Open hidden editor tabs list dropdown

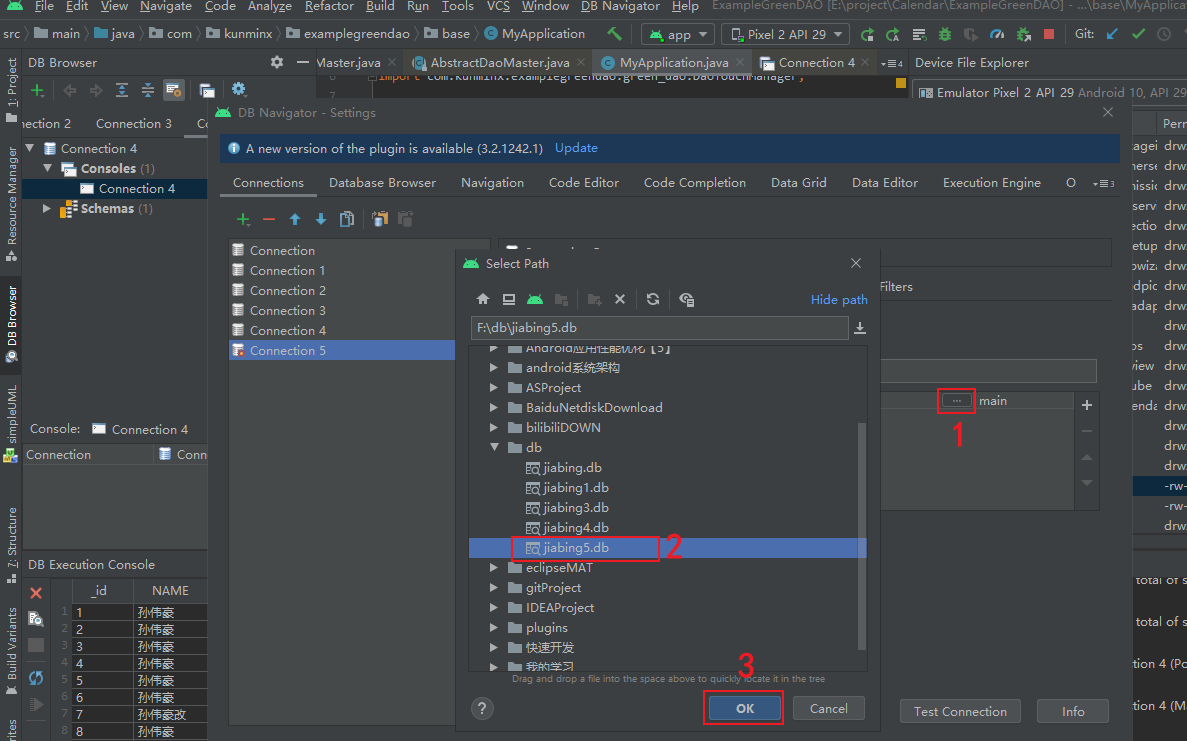[x=892, y=64]
